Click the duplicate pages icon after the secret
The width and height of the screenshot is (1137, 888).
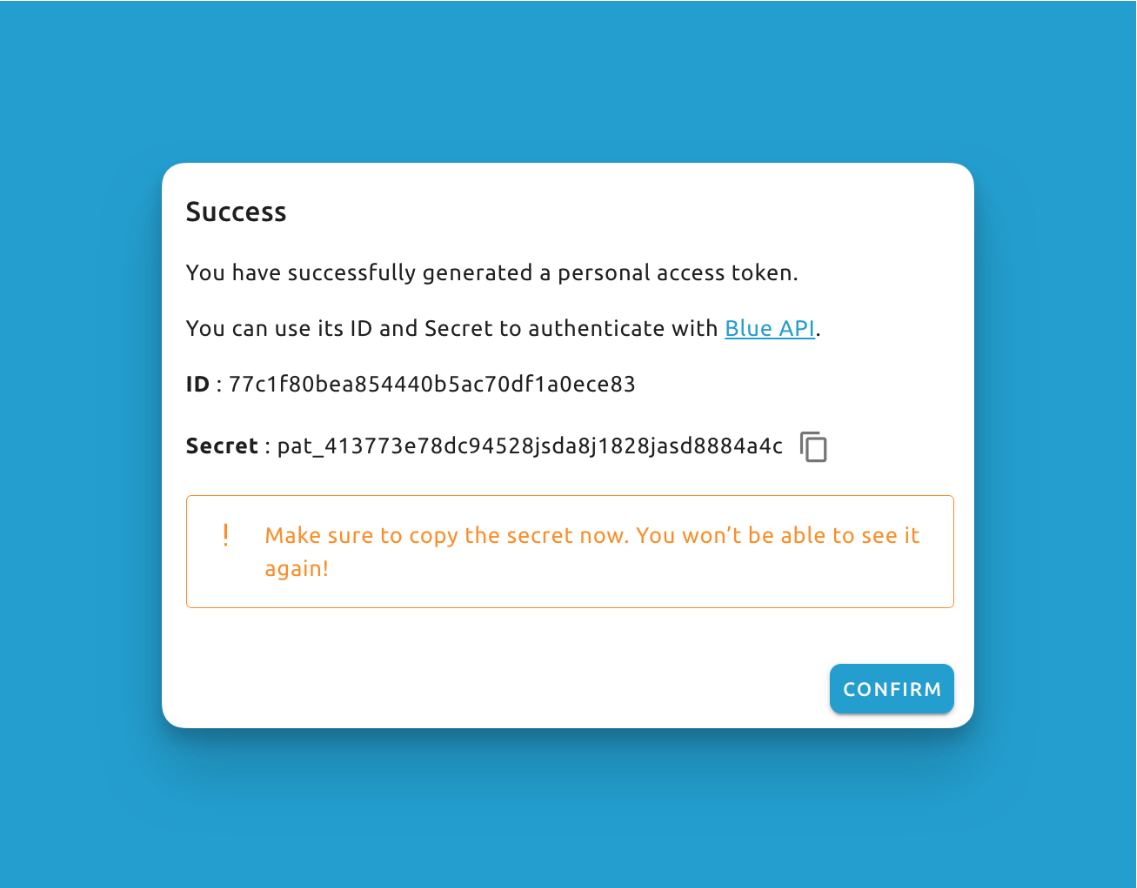point(813,447)
